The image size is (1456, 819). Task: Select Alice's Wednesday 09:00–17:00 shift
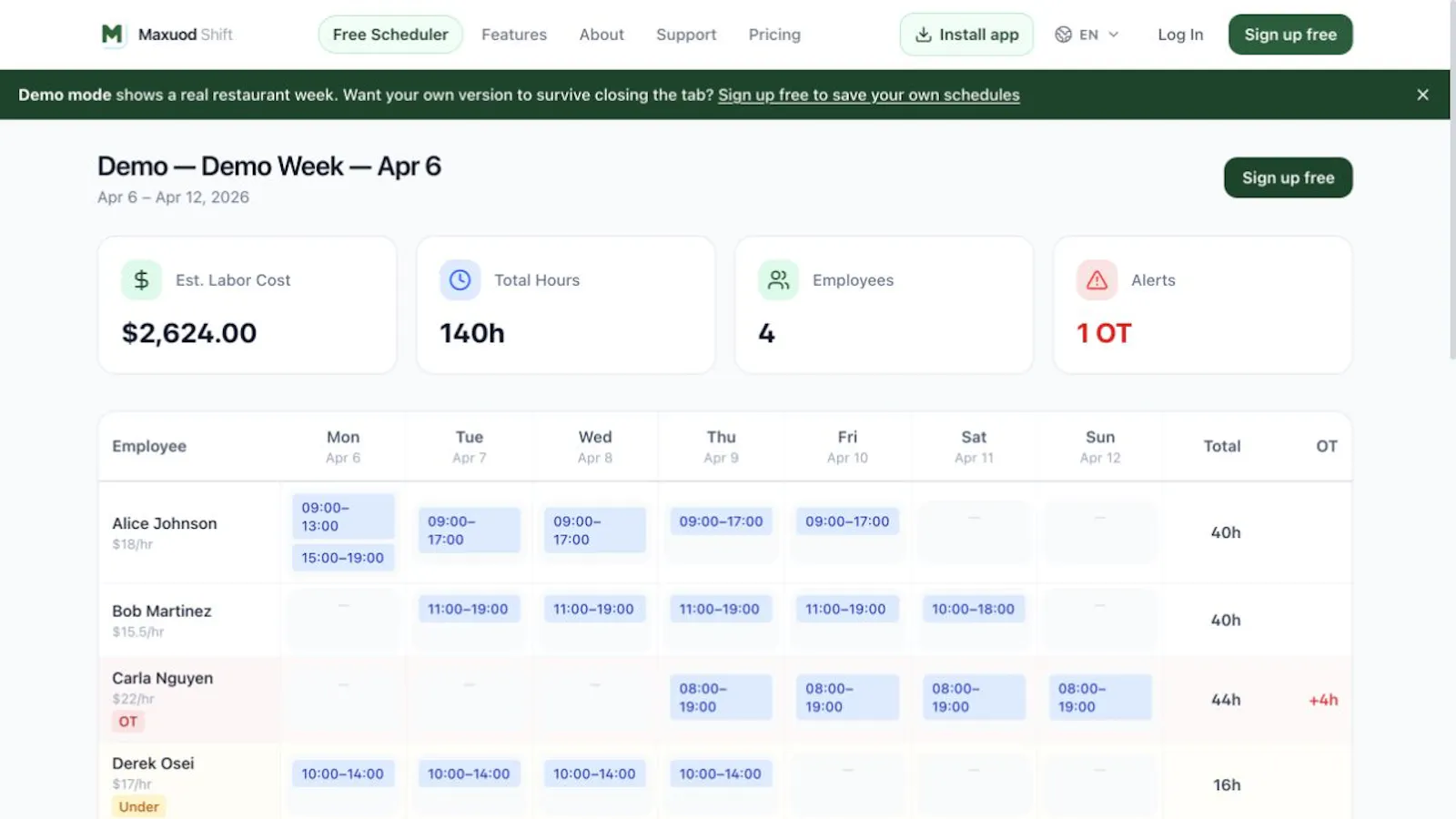594,531
